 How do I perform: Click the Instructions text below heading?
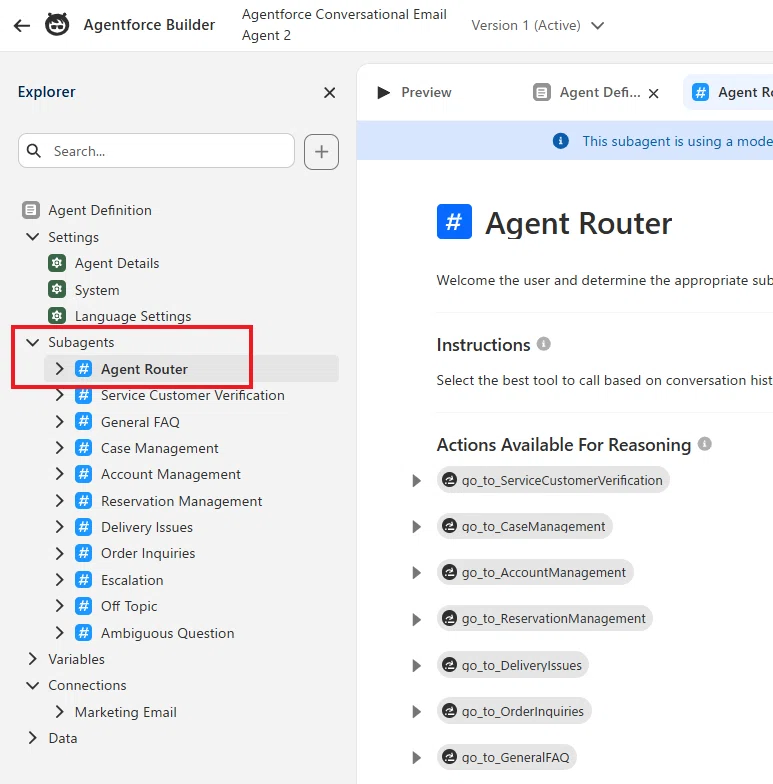604,380
